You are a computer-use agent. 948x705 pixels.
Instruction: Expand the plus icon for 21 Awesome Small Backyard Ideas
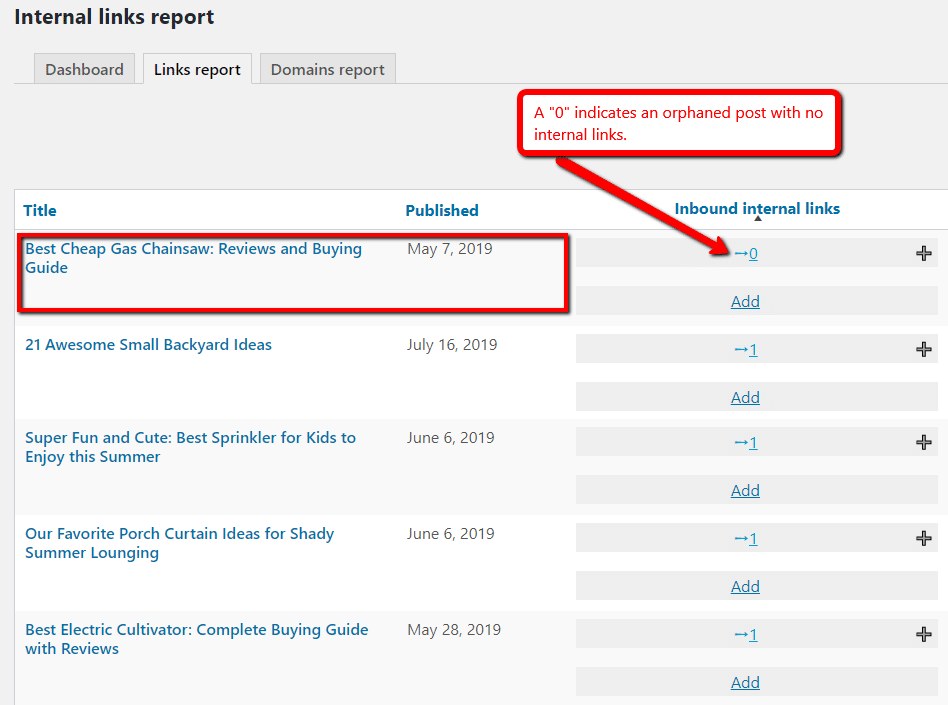point(923,349)
